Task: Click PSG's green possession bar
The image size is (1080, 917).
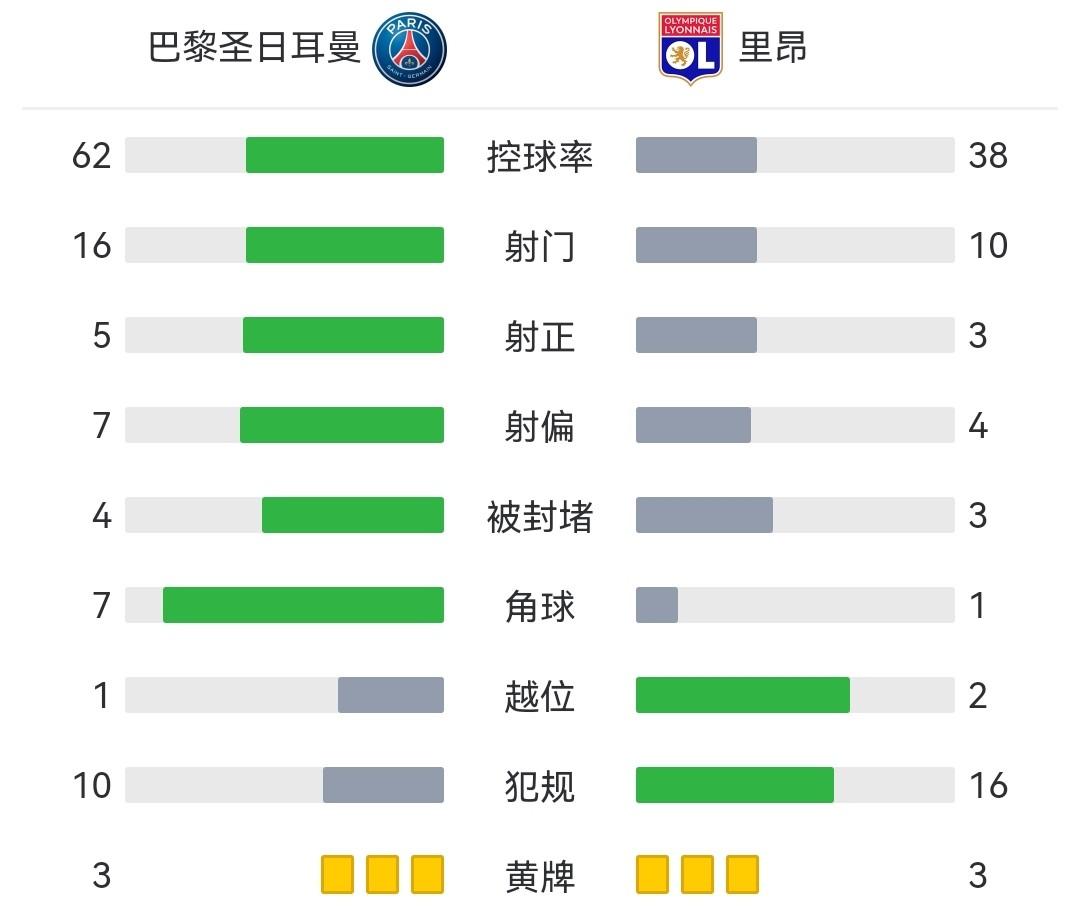Action: pos(345,155)
